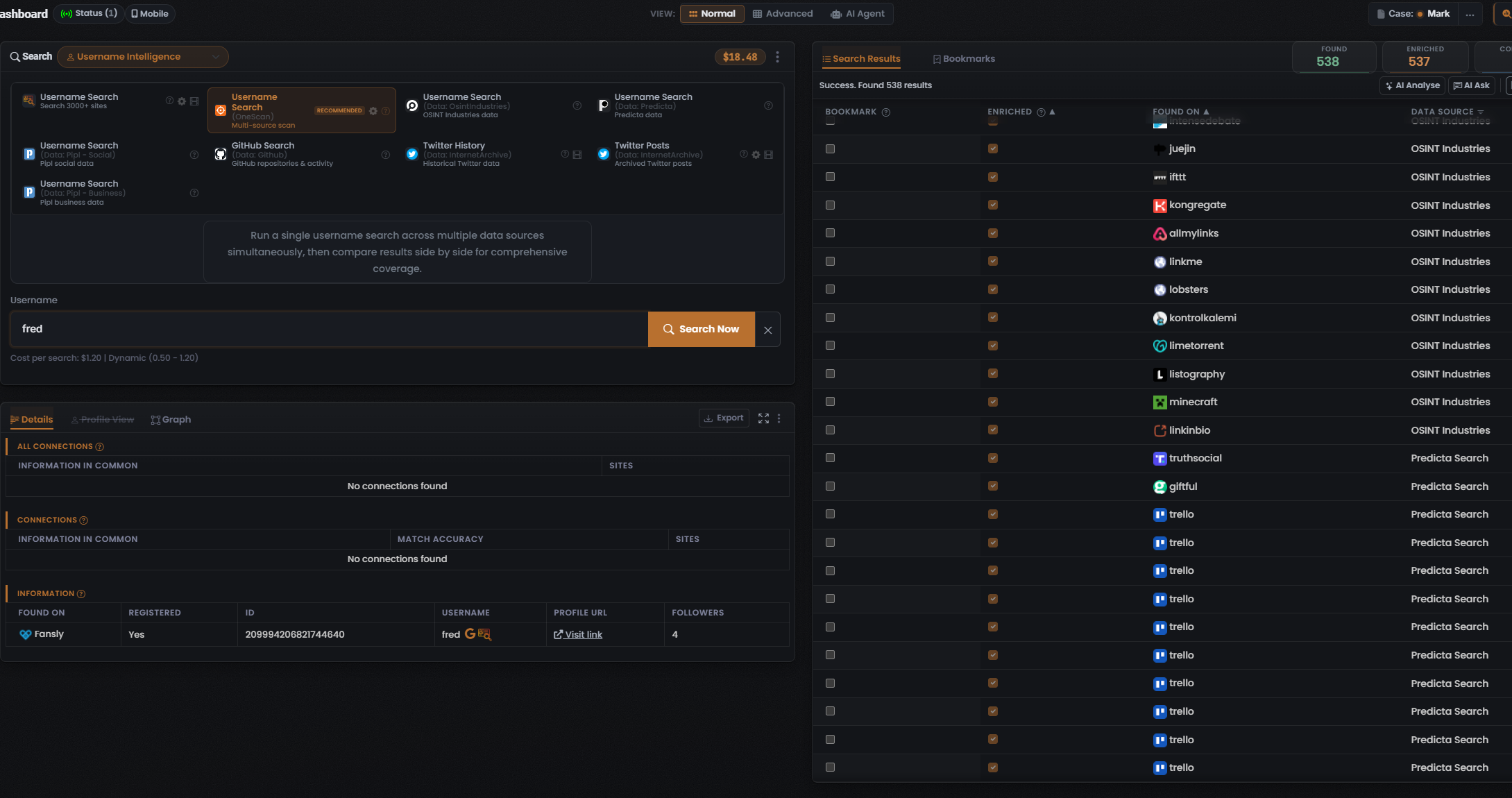Show help for GitHub Search card
Image resolution: width=1512 pixels, height=798 pixels.
386,155
